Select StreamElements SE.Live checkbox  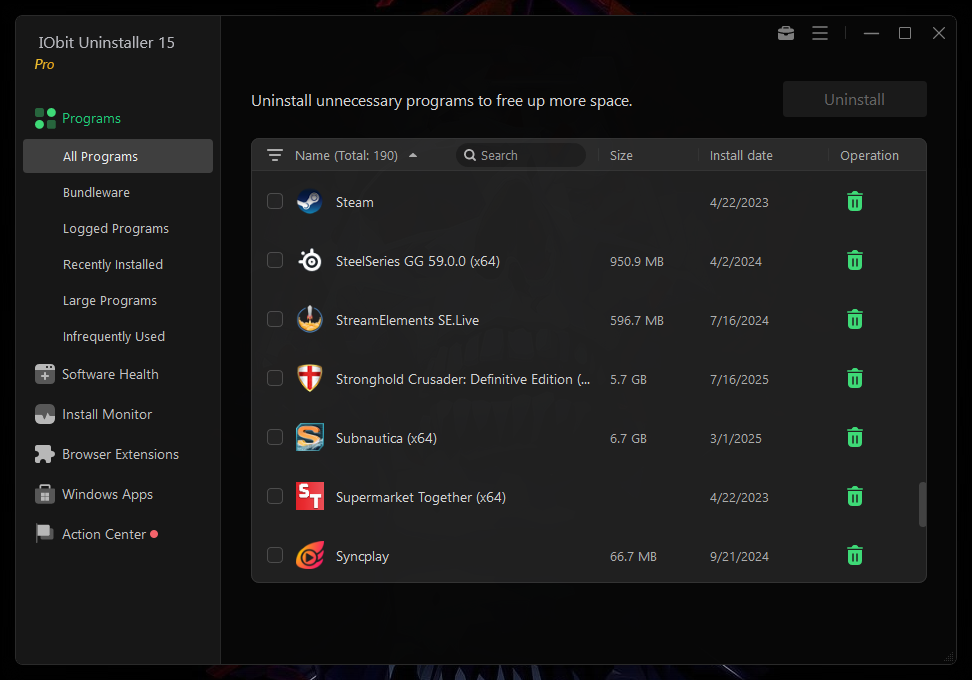[x=275, y=319]
